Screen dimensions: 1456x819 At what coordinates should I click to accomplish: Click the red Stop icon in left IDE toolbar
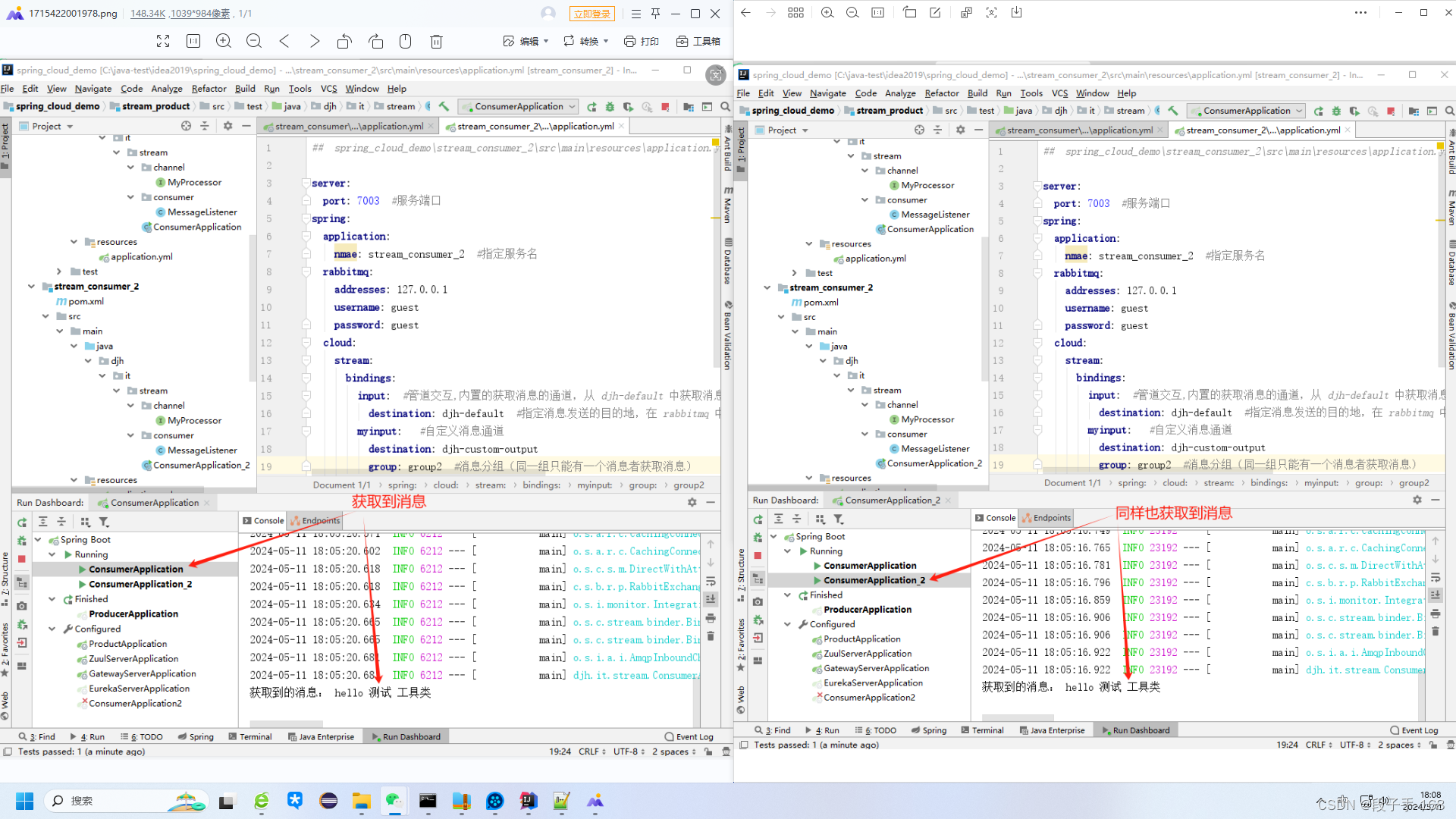click(665, 107)
